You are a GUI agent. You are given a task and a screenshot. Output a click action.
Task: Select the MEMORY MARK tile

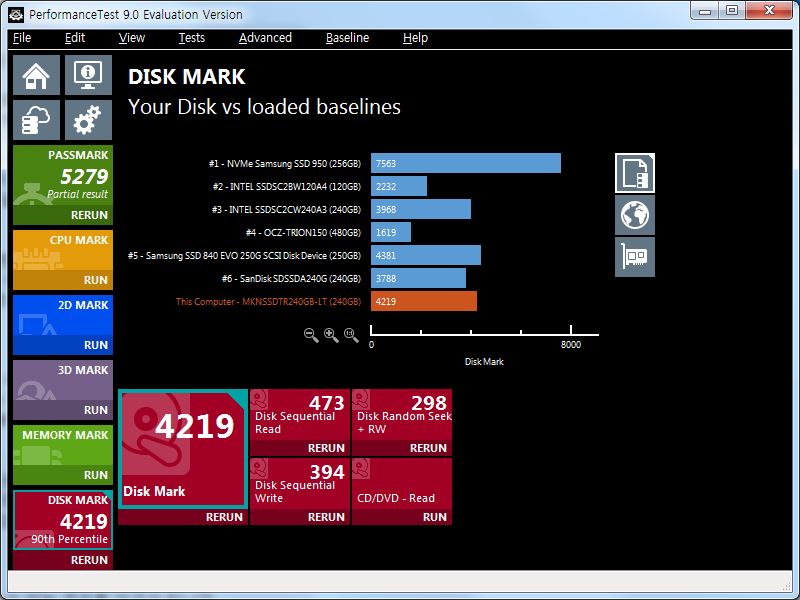[63, 445]
